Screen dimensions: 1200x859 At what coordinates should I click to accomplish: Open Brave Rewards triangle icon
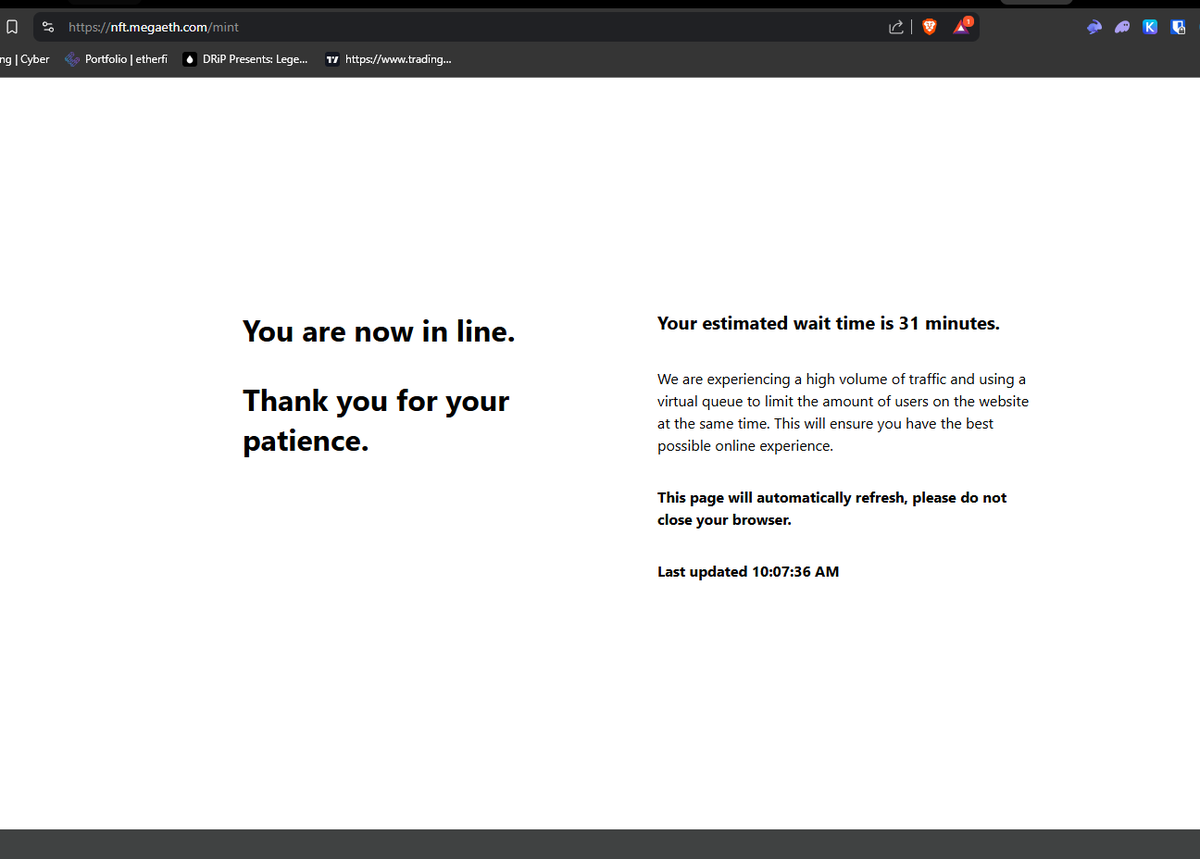[962, 26]
